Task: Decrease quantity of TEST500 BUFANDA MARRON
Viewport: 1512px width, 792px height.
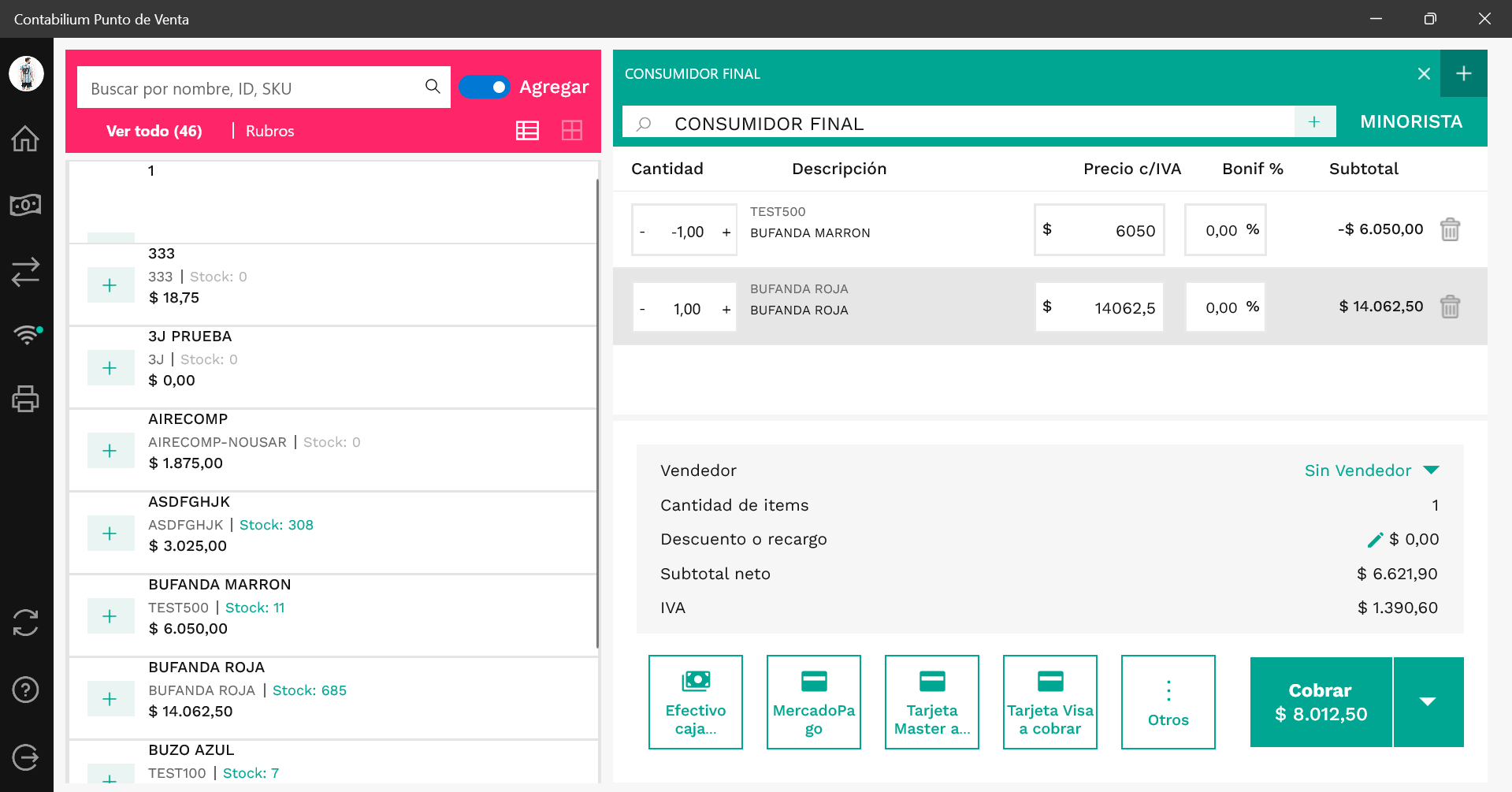Action: click(x=642, y=232)
